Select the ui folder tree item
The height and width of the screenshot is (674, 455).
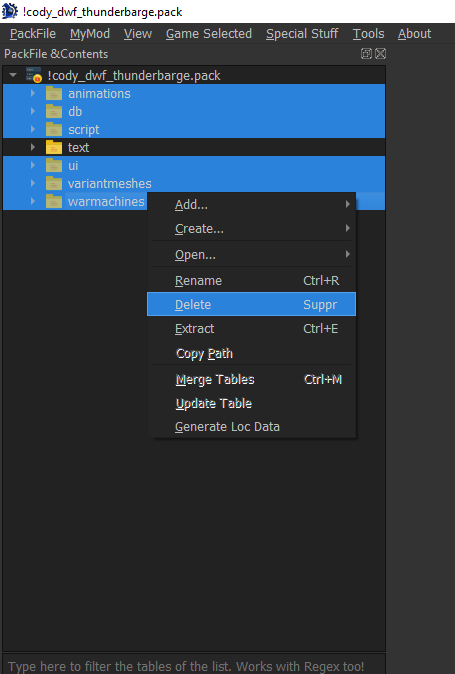(x=194, y=165)
